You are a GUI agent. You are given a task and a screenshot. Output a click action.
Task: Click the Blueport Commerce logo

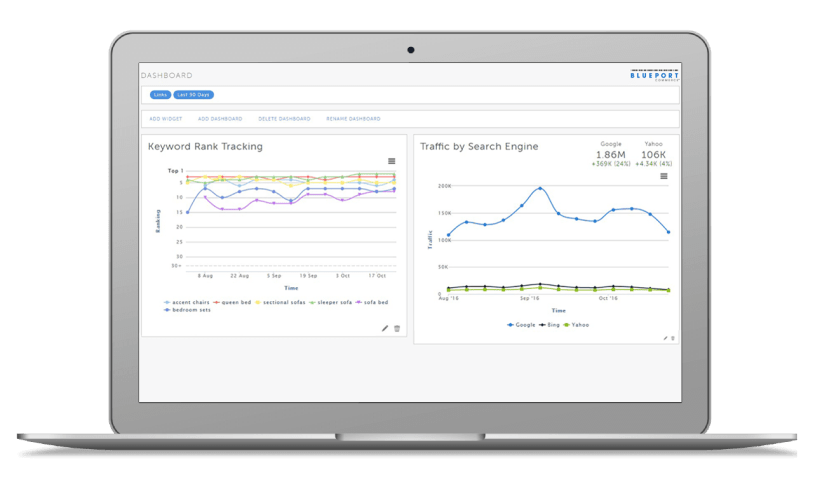pos(654,76)
